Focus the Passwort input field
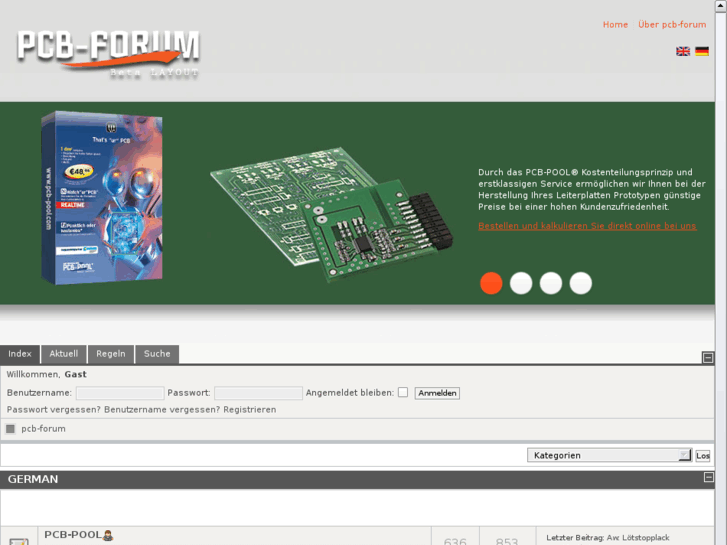Image resolution: width=727 pixels, height=545 pixels. tap(258, 393)
